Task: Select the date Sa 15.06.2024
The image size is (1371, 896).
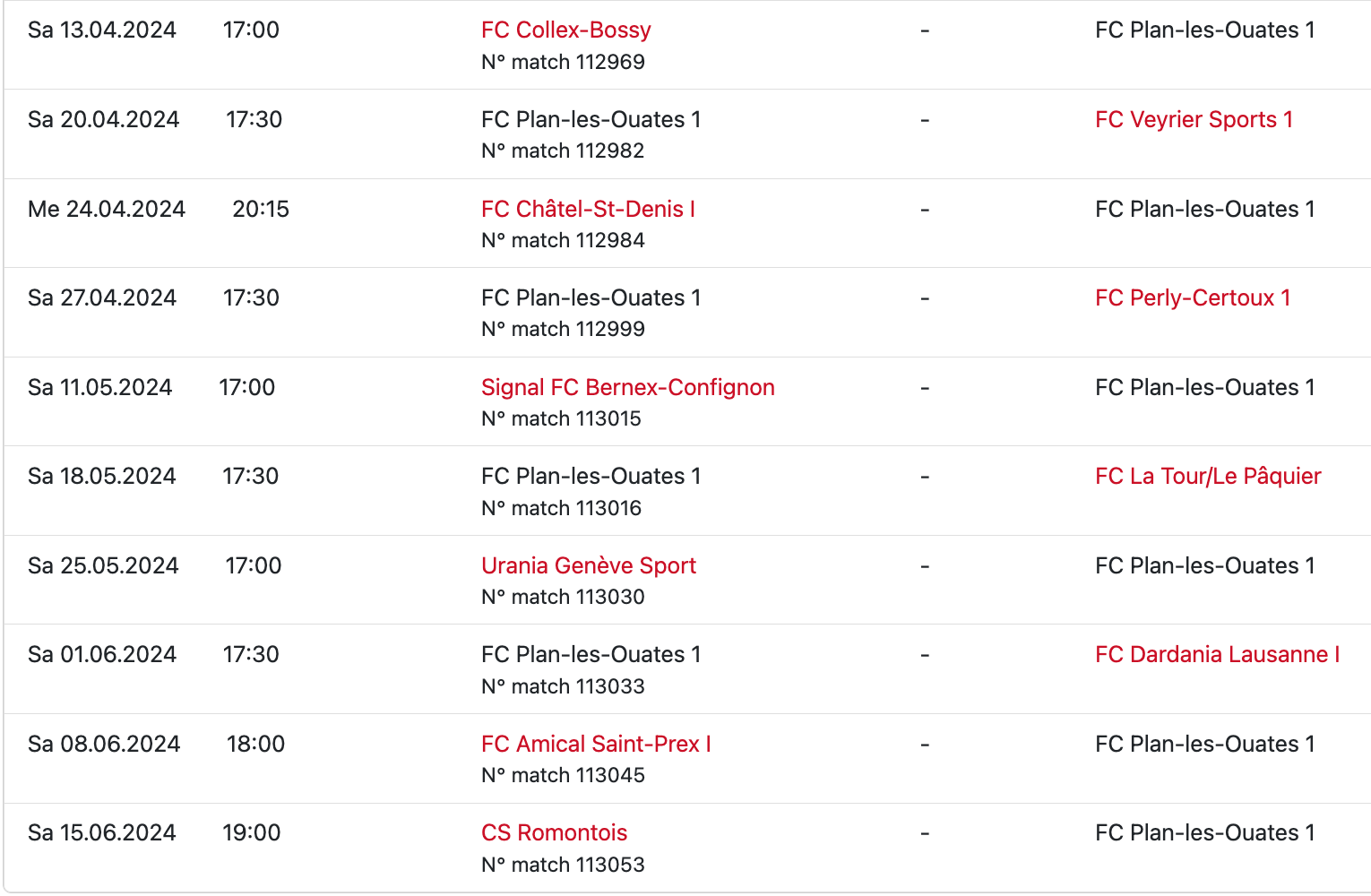Action: pyautogui.click(x=102, y=833)
